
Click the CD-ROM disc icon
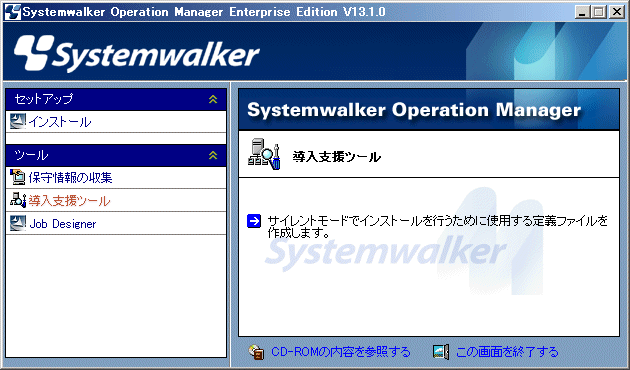[x=256, y=352]
